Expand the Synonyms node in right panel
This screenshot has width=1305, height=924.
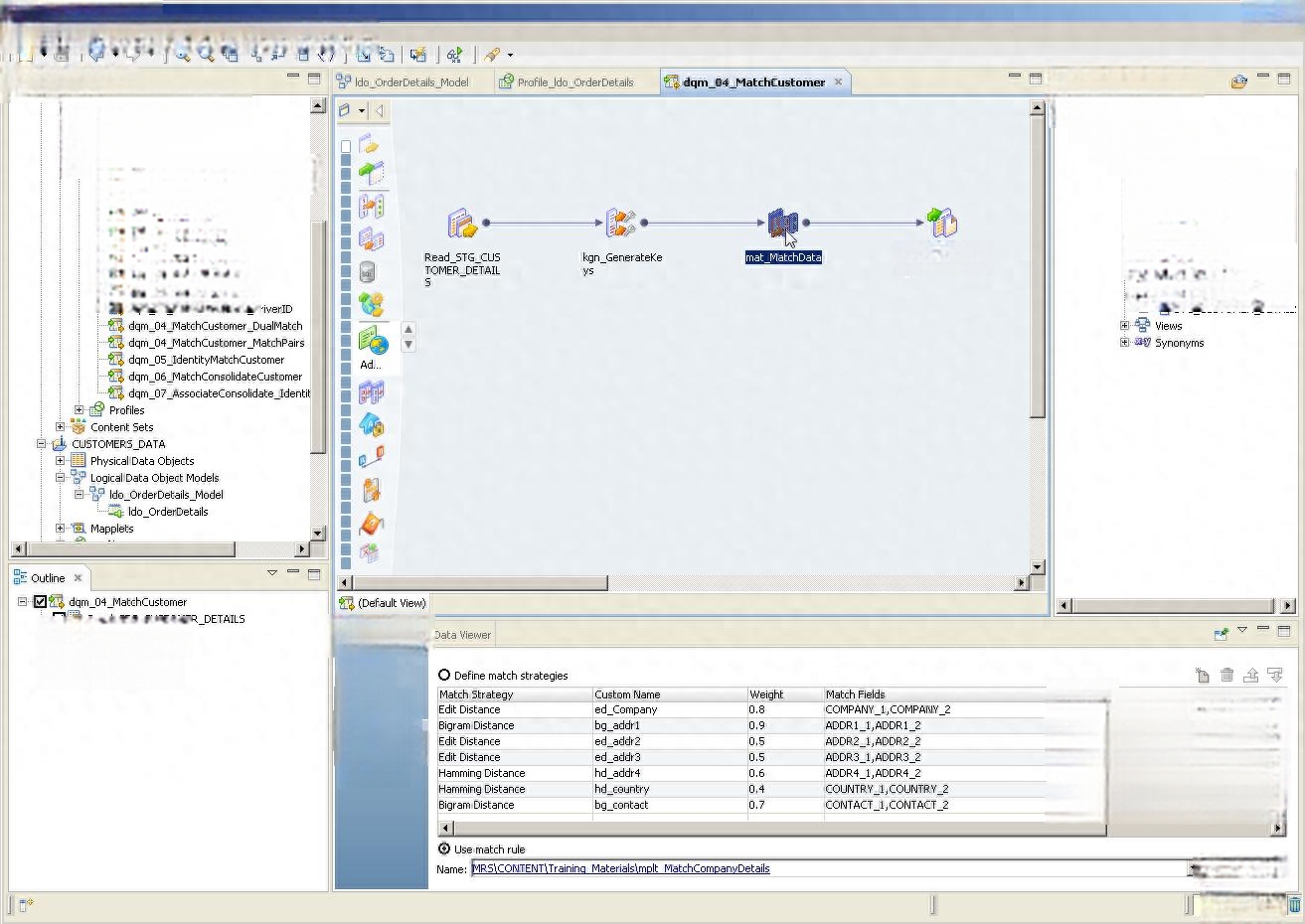[x=1124, y=342]
